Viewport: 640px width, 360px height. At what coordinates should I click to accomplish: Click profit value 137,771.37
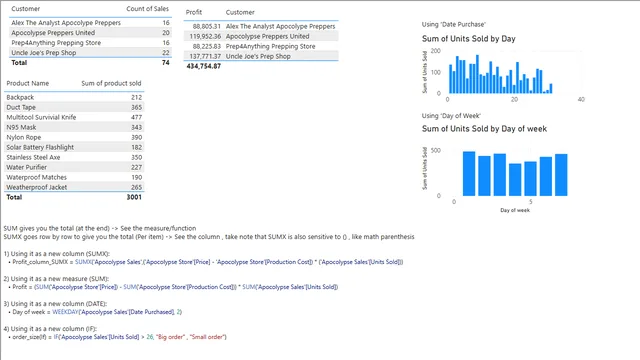click(205, 56)
